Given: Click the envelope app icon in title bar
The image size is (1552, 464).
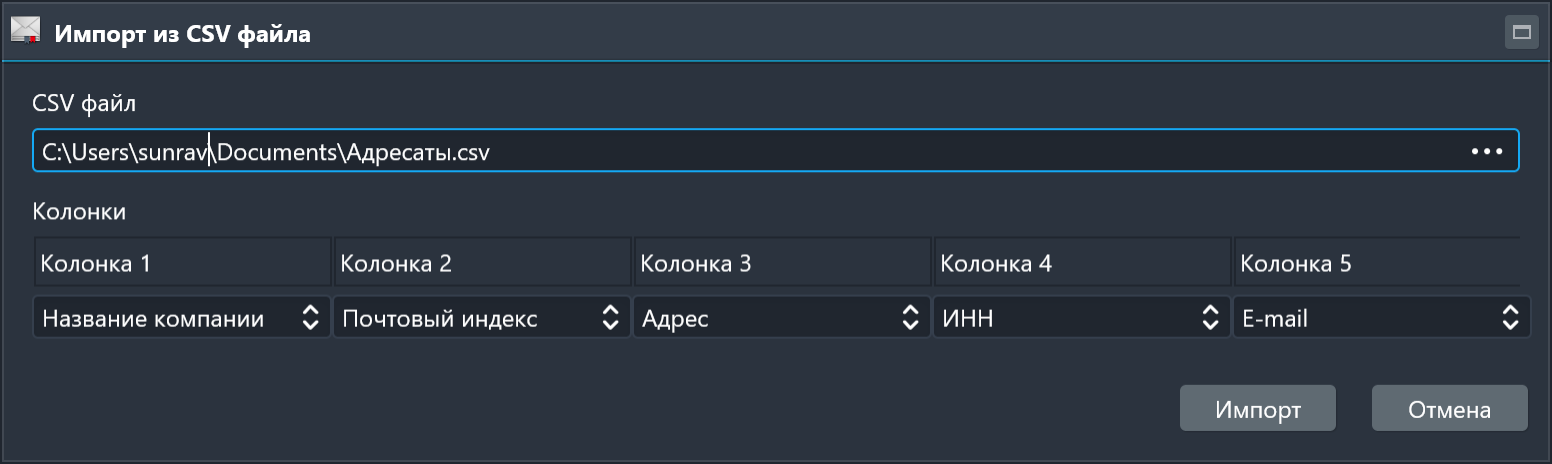Looking at the screenshot, I should point(25,31).
